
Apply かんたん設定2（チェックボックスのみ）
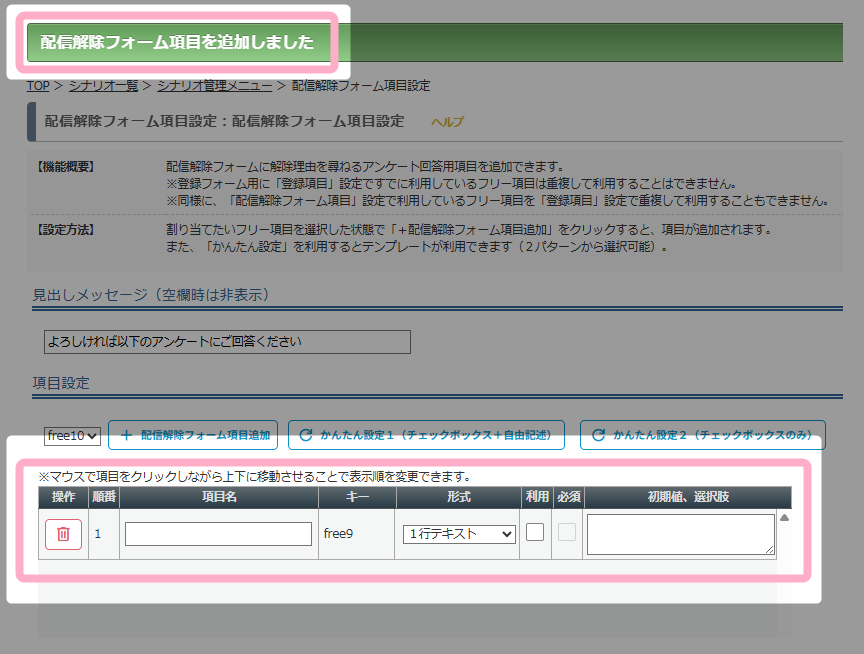[703, 435]
